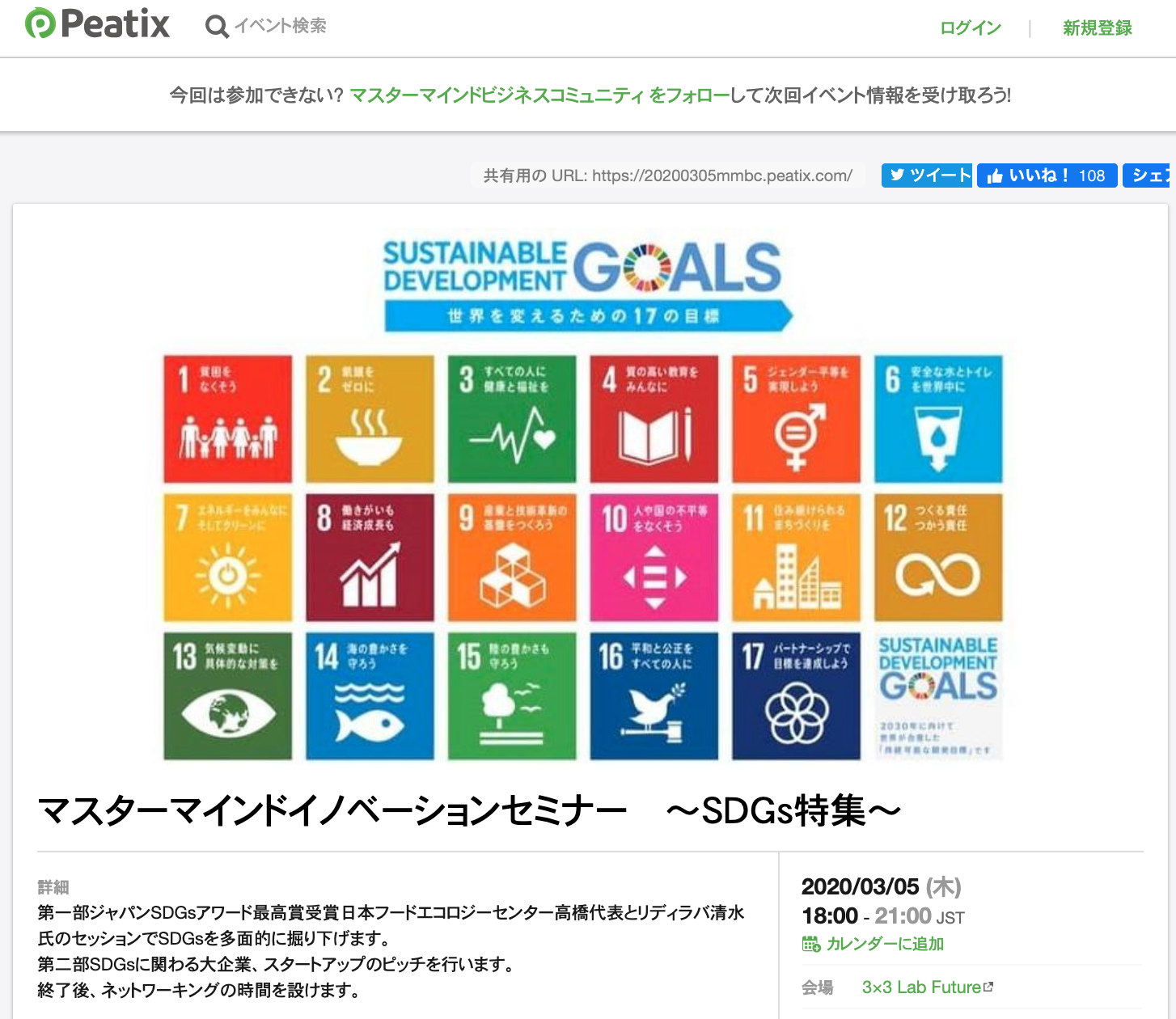The image size is (1176, 1019).
Task: Click SDG goal 15 land tree tile
Action: [x=512, y=696]
